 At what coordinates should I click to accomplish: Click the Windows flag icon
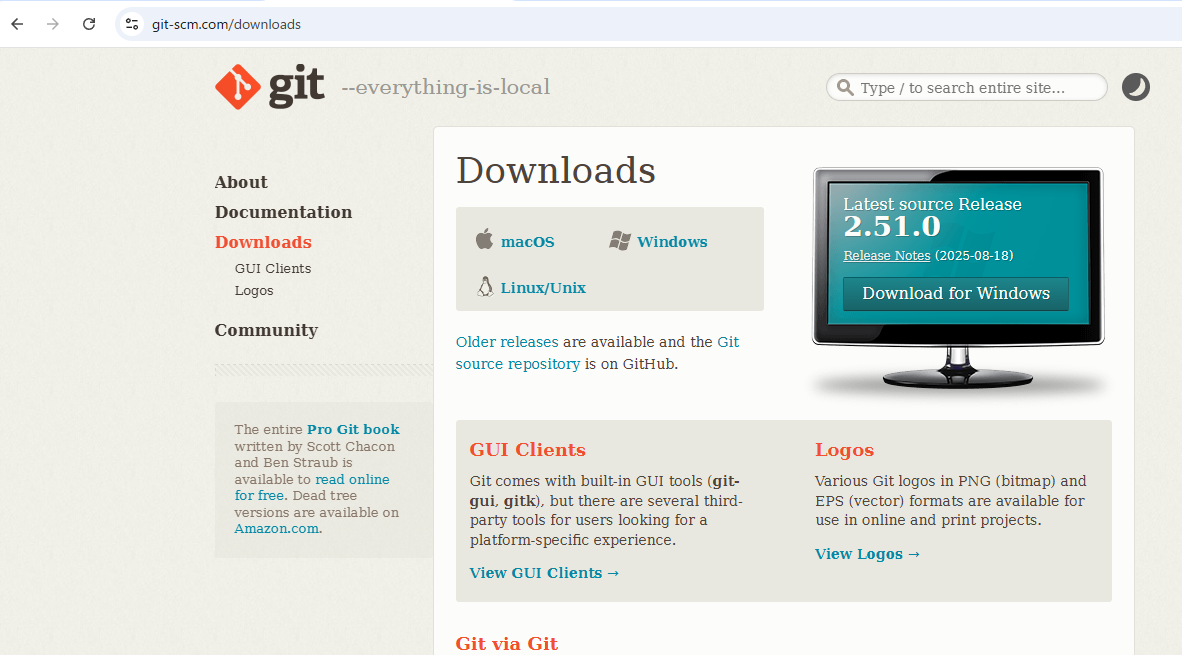pyautogui.click(x=620, y=240)
